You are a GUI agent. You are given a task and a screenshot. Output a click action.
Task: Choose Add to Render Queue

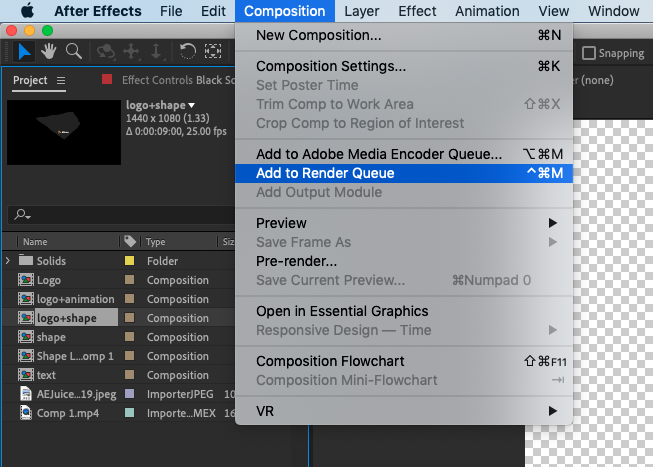[x=325, y=173]
